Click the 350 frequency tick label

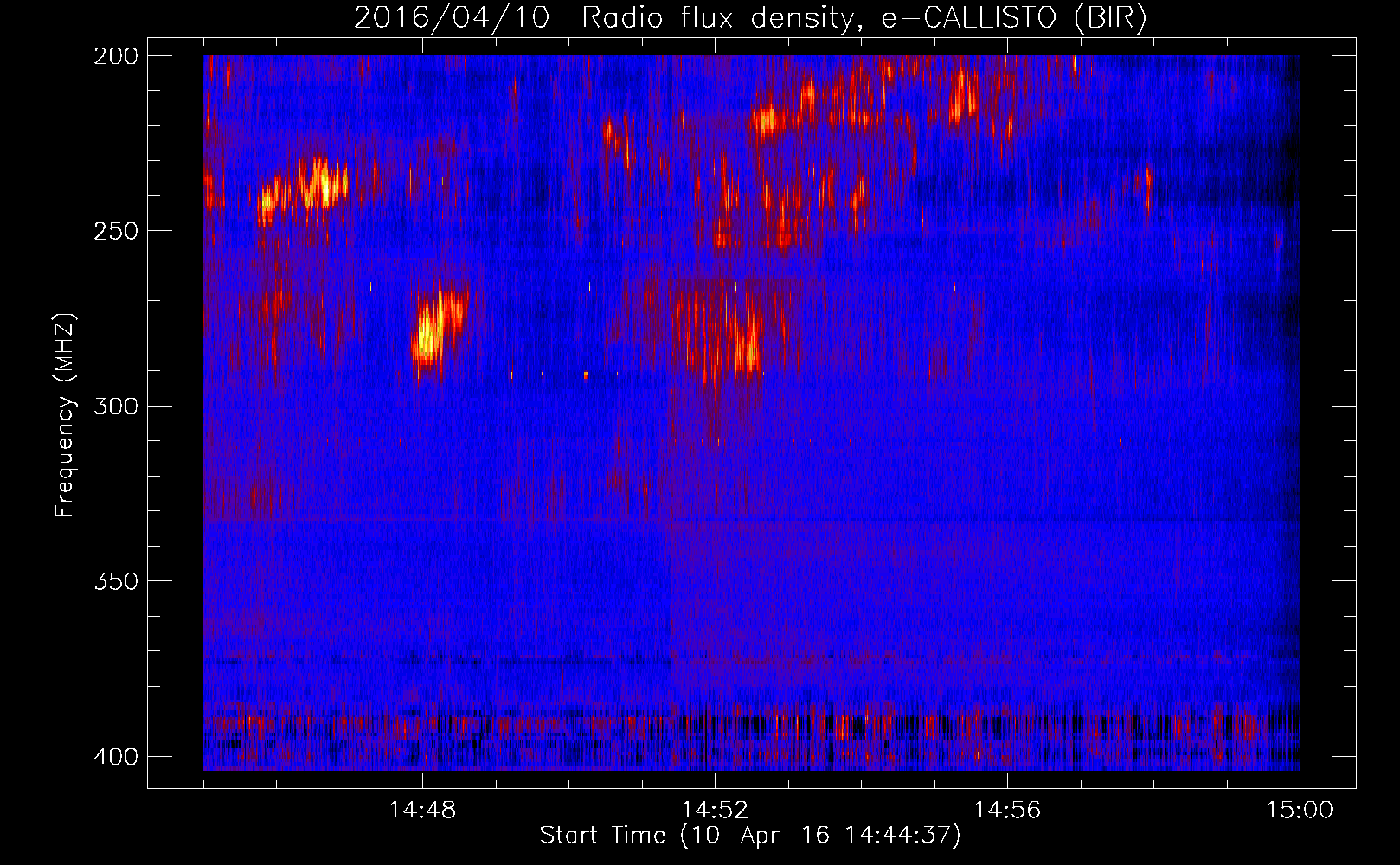tap(115, 581)
